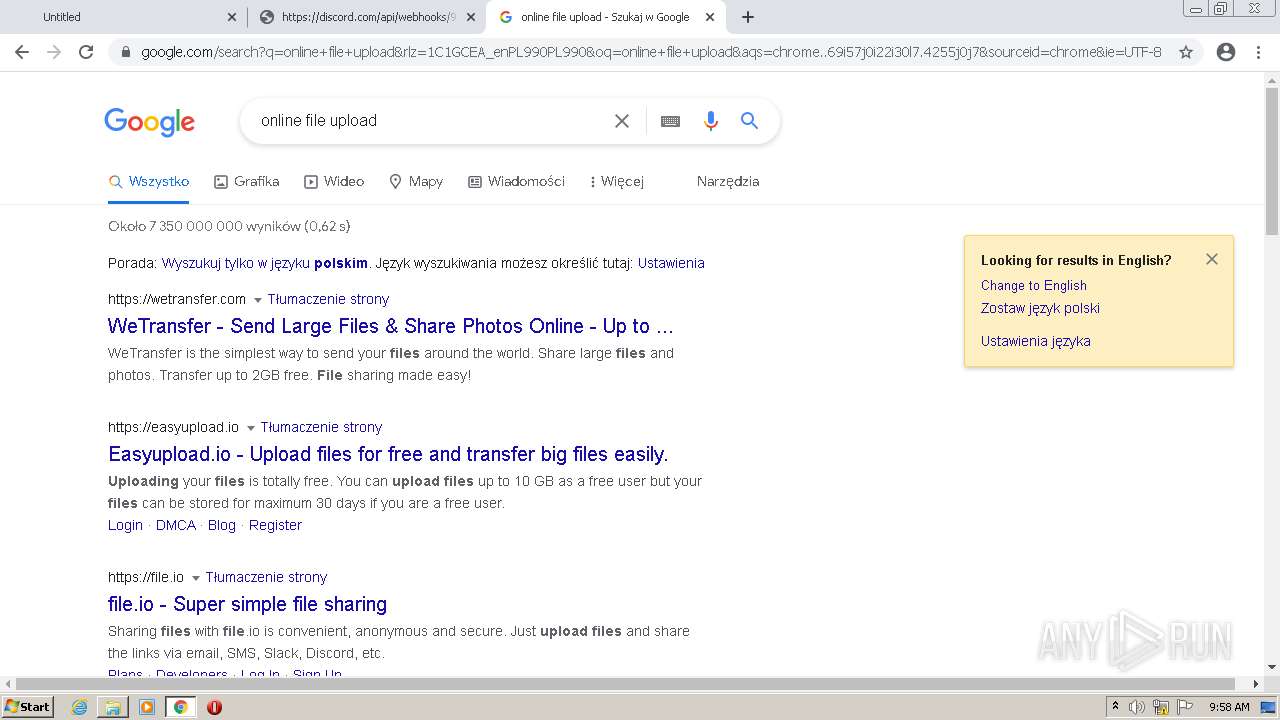Image resolution: width=1280 pixels, height=720 pixels.
Task: Launch Internet Explorer from the taskbar
Action: tap(79, 707)
